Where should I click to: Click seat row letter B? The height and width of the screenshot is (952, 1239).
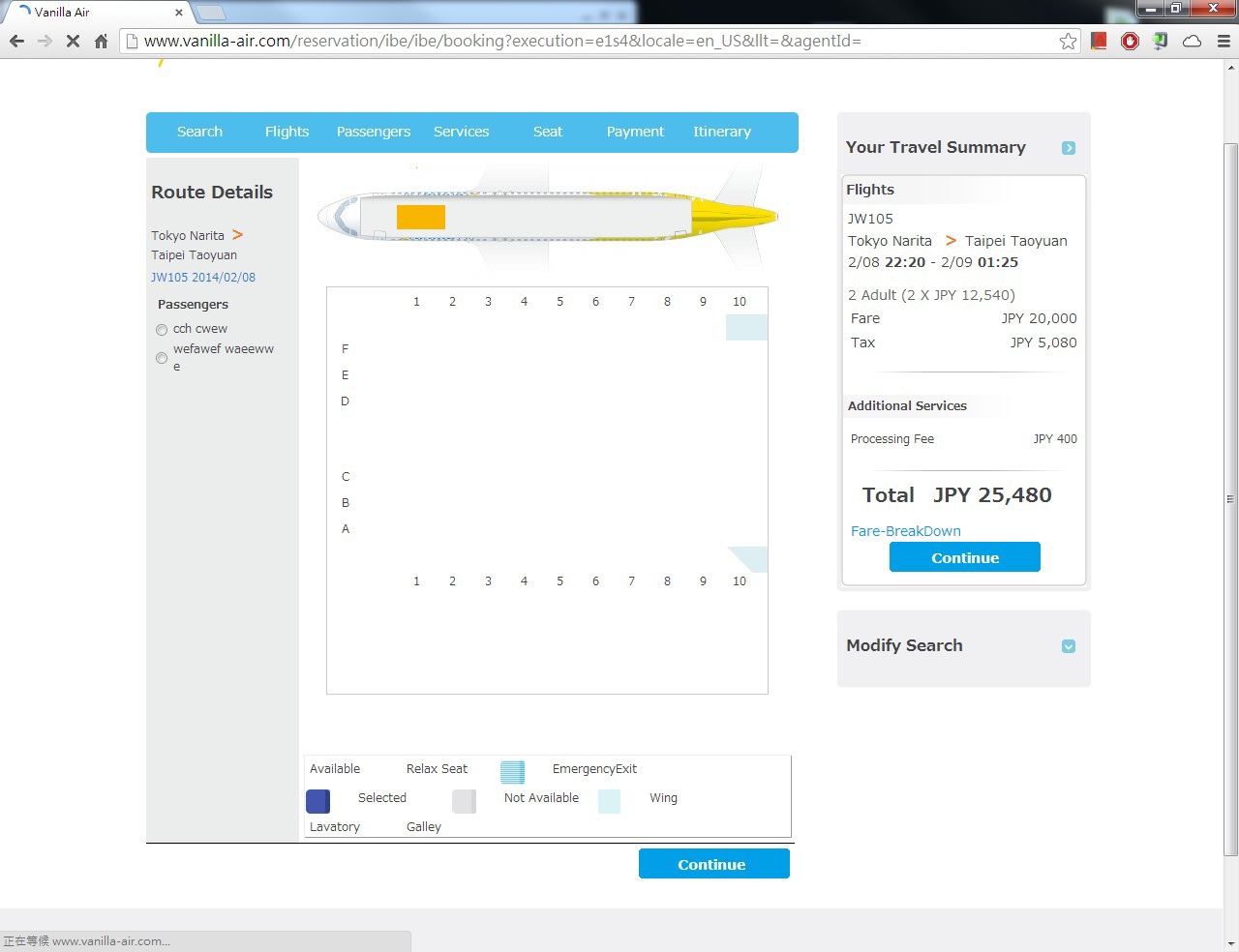point(346,502)
